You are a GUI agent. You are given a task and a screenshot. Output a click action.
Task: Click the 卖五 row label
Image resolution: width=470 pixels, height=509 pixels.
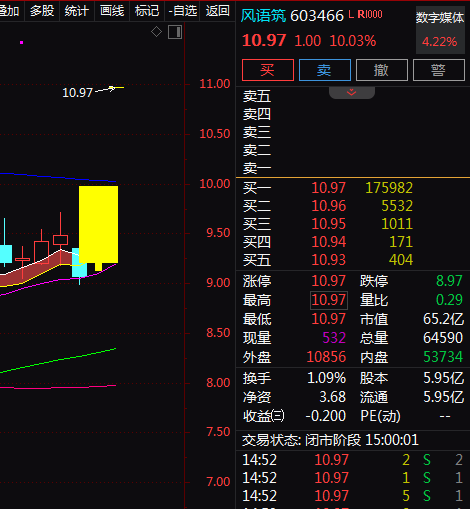[x=257, y=96]
